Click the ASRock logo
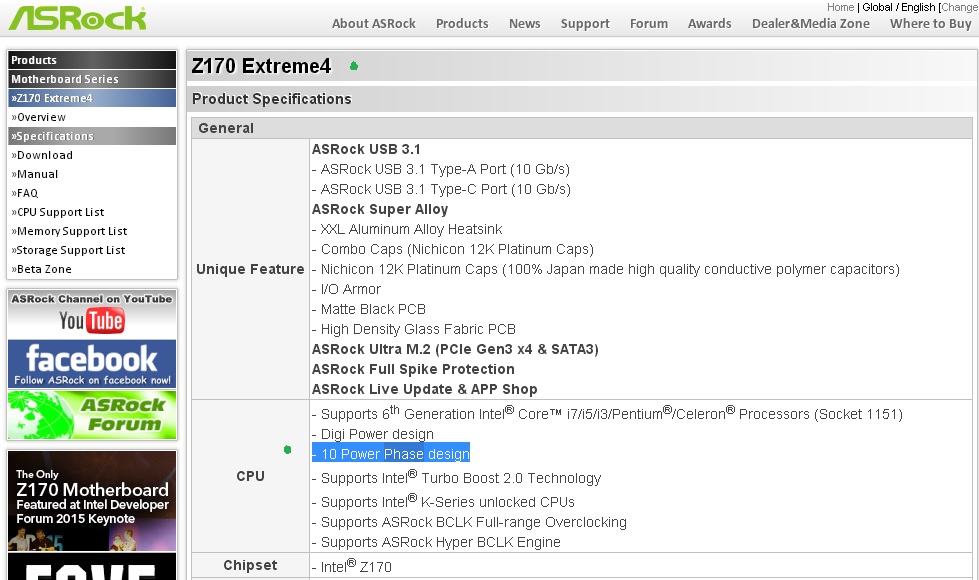 point(77,17)
